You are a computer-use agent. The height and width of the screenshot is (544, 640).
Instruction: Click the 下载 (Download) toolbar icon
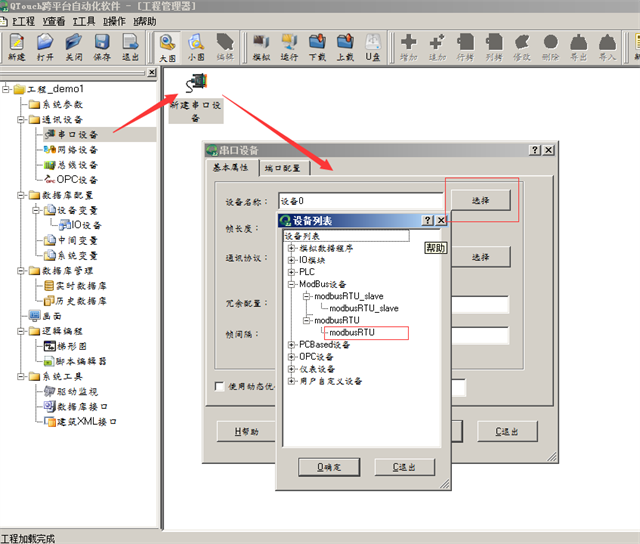[x=317, y=46]
